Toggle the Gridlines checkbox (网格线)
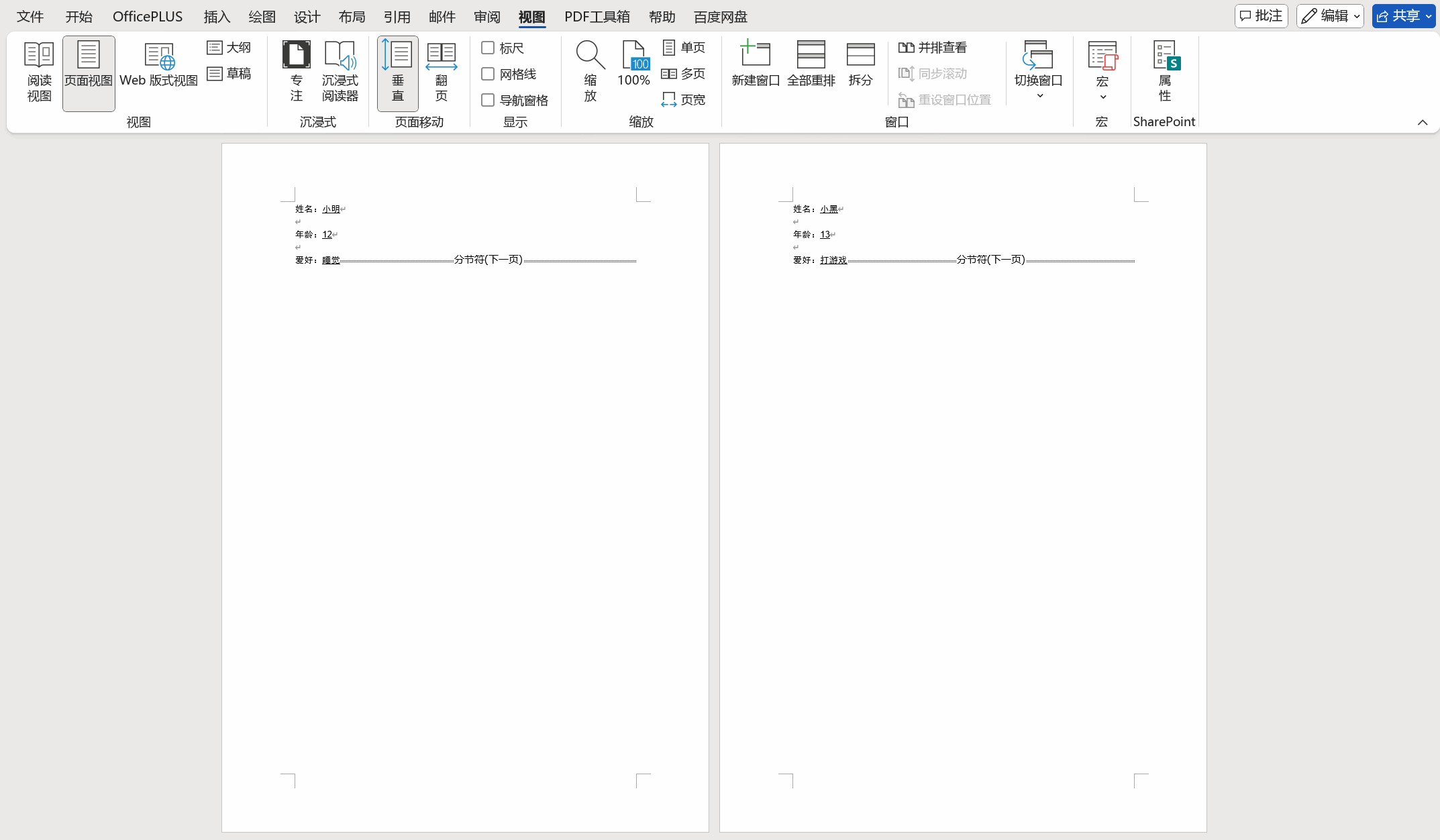 coord(488,74)
